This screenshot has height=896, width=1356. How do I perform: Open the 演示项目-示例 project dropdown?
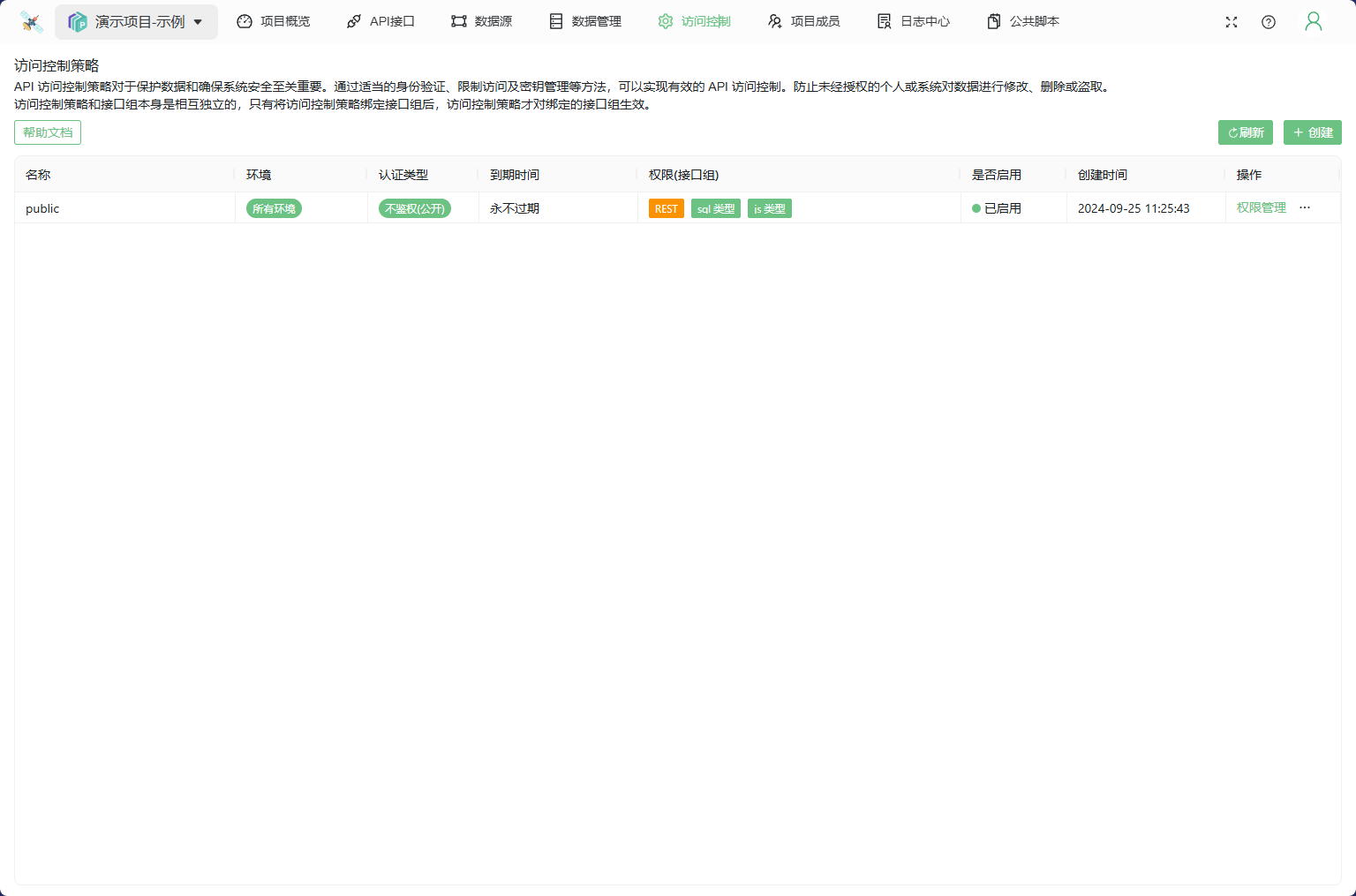click(137, 22)
